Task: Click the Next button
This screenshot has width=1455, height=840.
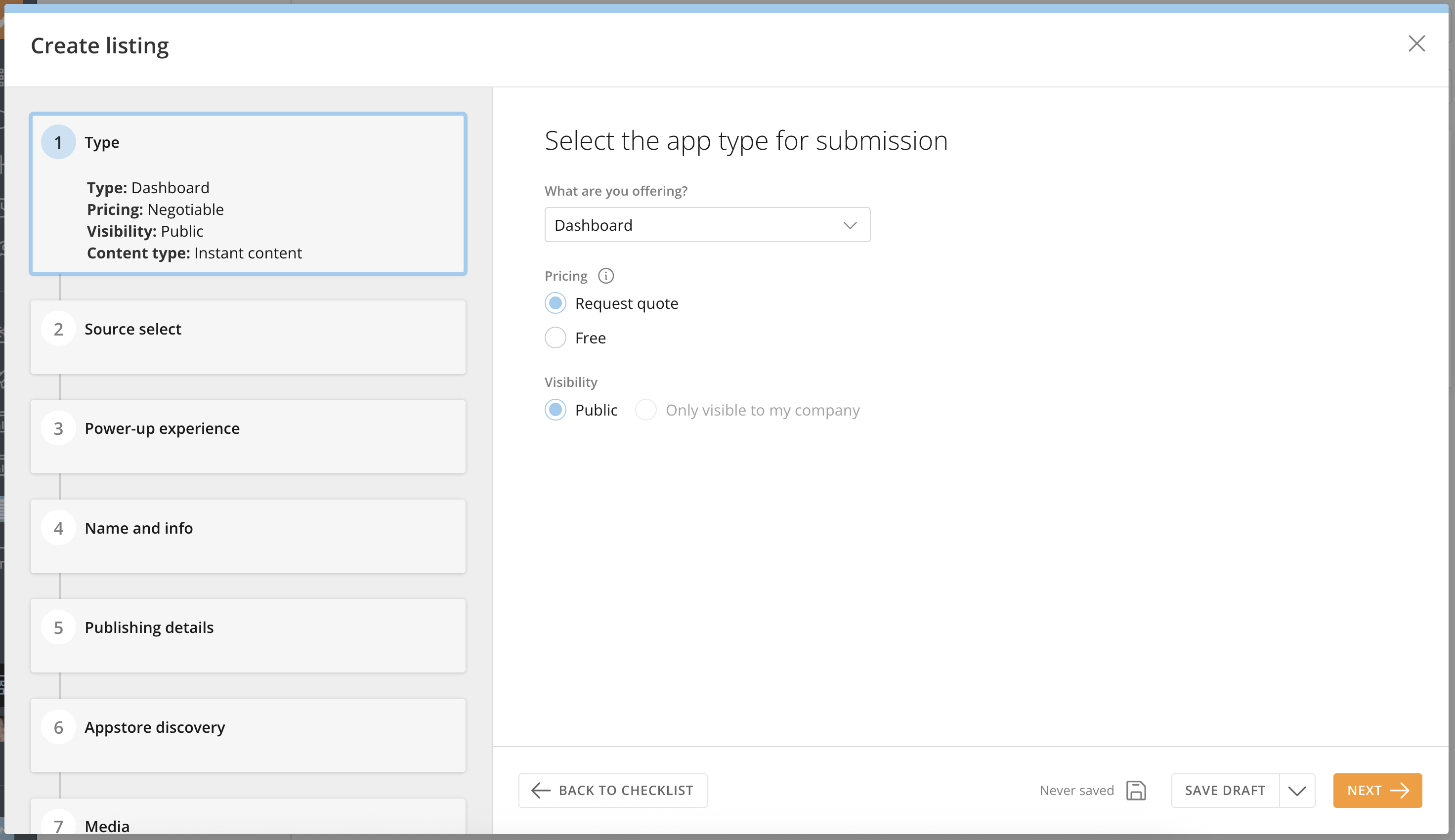Action: pyautogui.click(x=1377, y=791)
